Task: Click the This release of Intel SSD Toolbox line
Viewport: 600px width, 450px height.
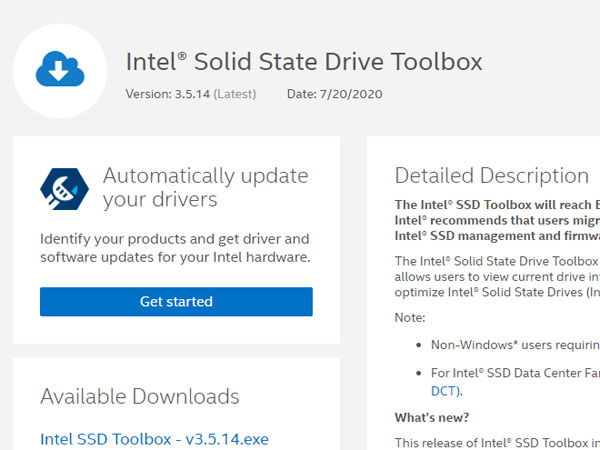Action: coord(497,442)
